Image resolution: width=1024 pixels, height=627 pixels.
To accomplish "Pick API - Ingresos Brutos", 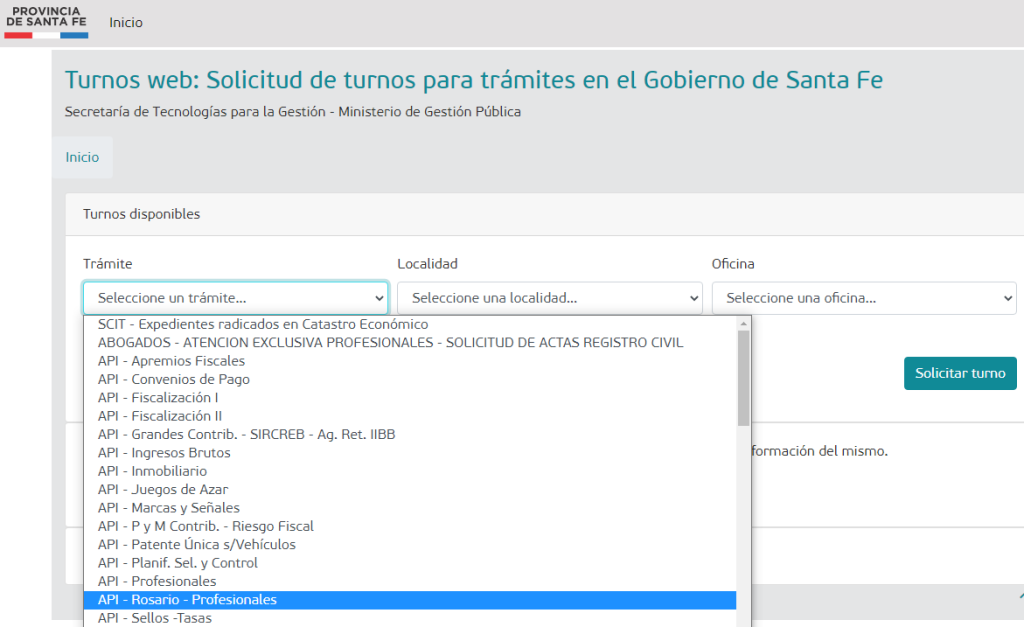I will [164, 453].
